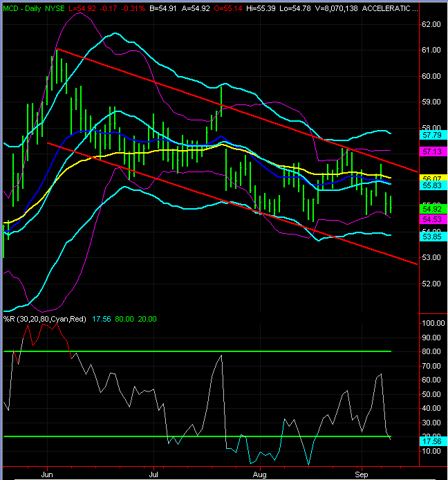Viewport: 448px width, 480px height.
Task: Click the green 80.00 overbought line
Action: point(197,351)
